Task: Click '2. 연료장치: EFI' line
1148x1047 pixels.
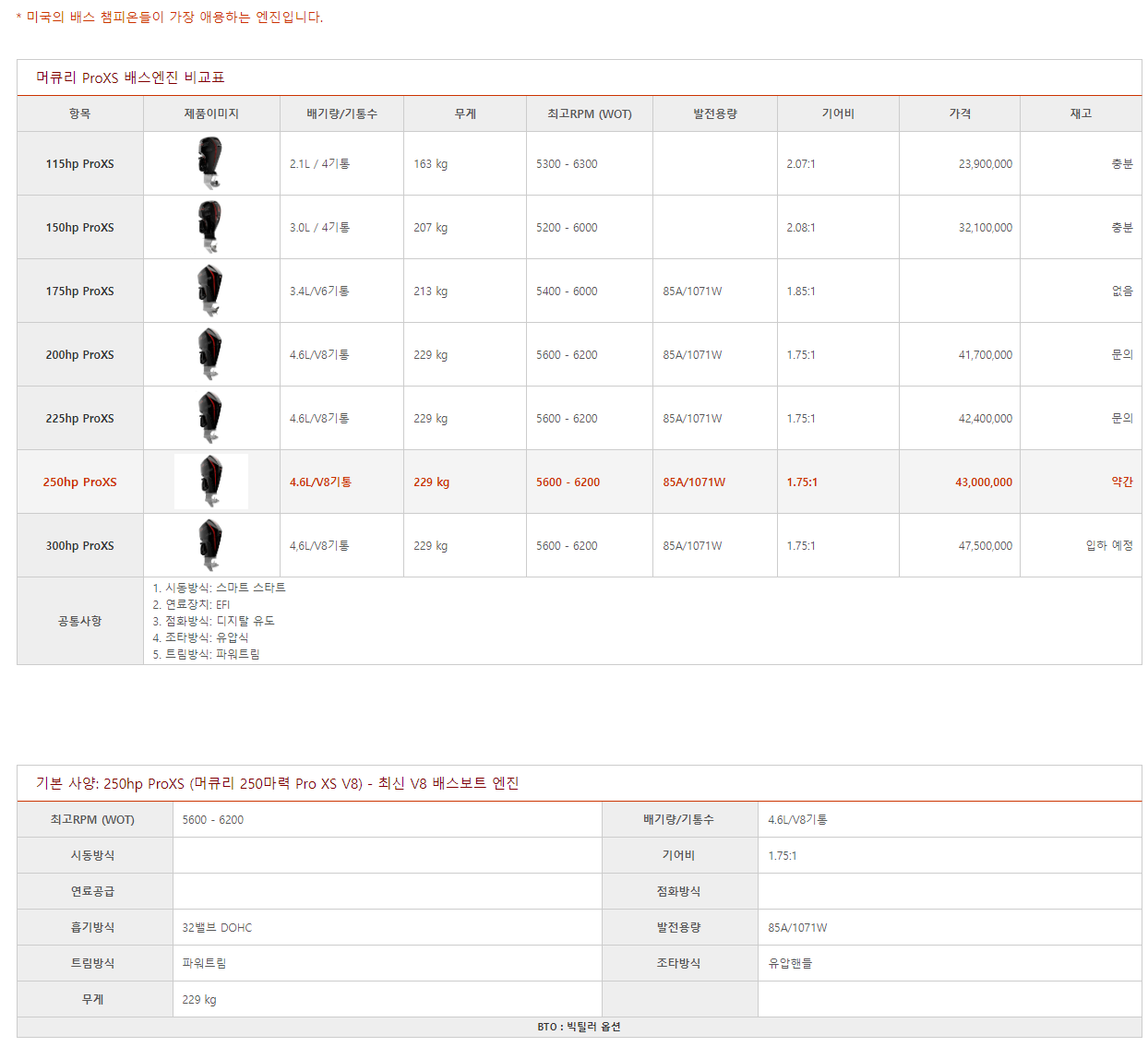Action: pyautogui.click(x=191, y=604)
